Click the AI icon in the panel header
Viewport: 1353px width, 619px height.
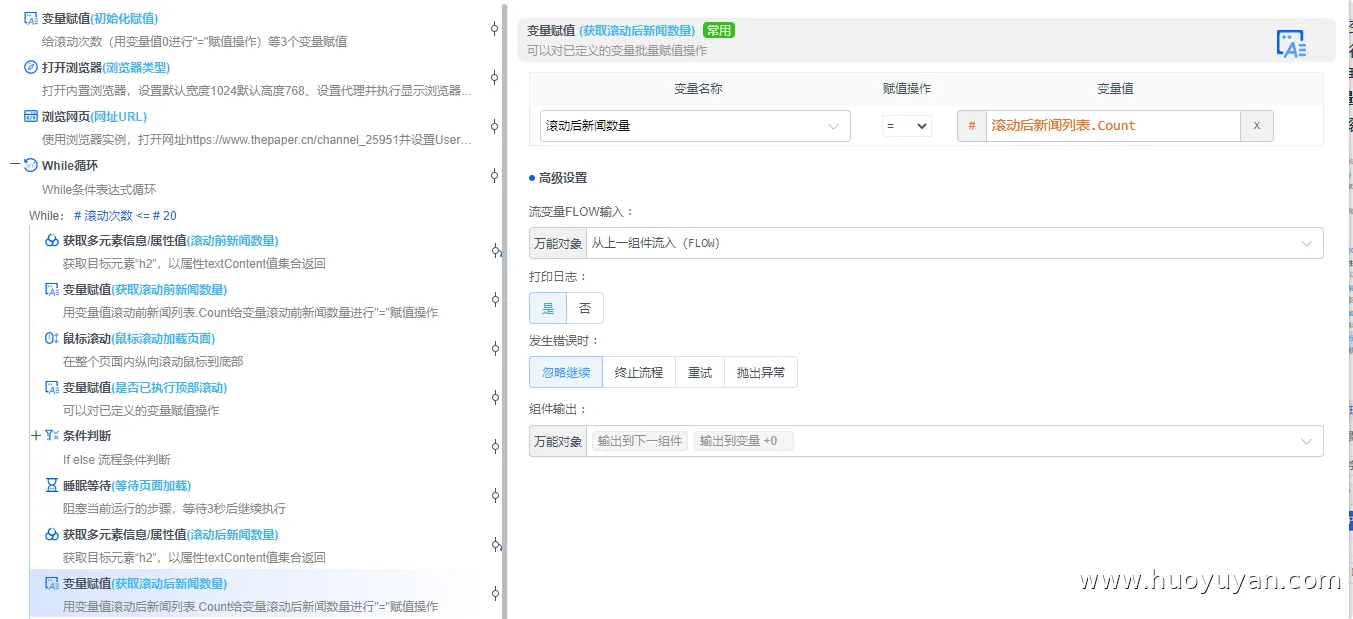[x=1290, y=44]
